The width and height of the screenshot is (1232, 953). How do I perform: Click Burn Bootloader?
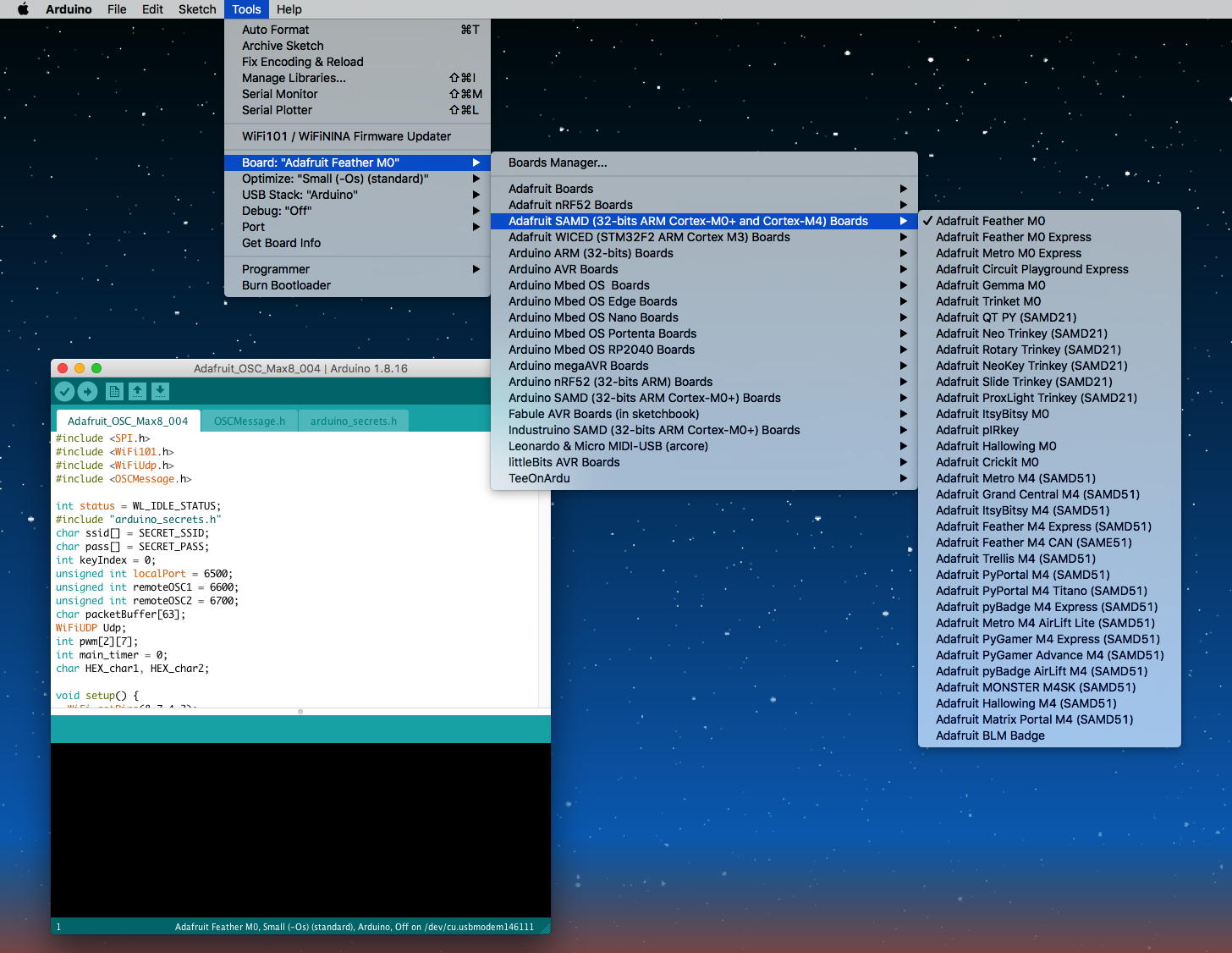point(286,285)
